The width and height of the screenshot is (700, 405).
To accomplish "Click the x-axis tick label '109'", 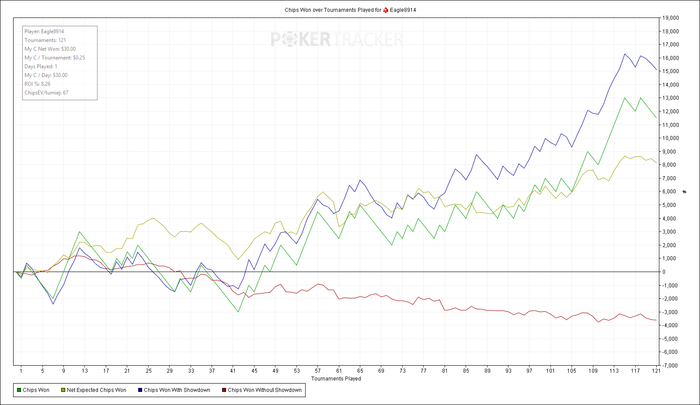I will point(593,371).
